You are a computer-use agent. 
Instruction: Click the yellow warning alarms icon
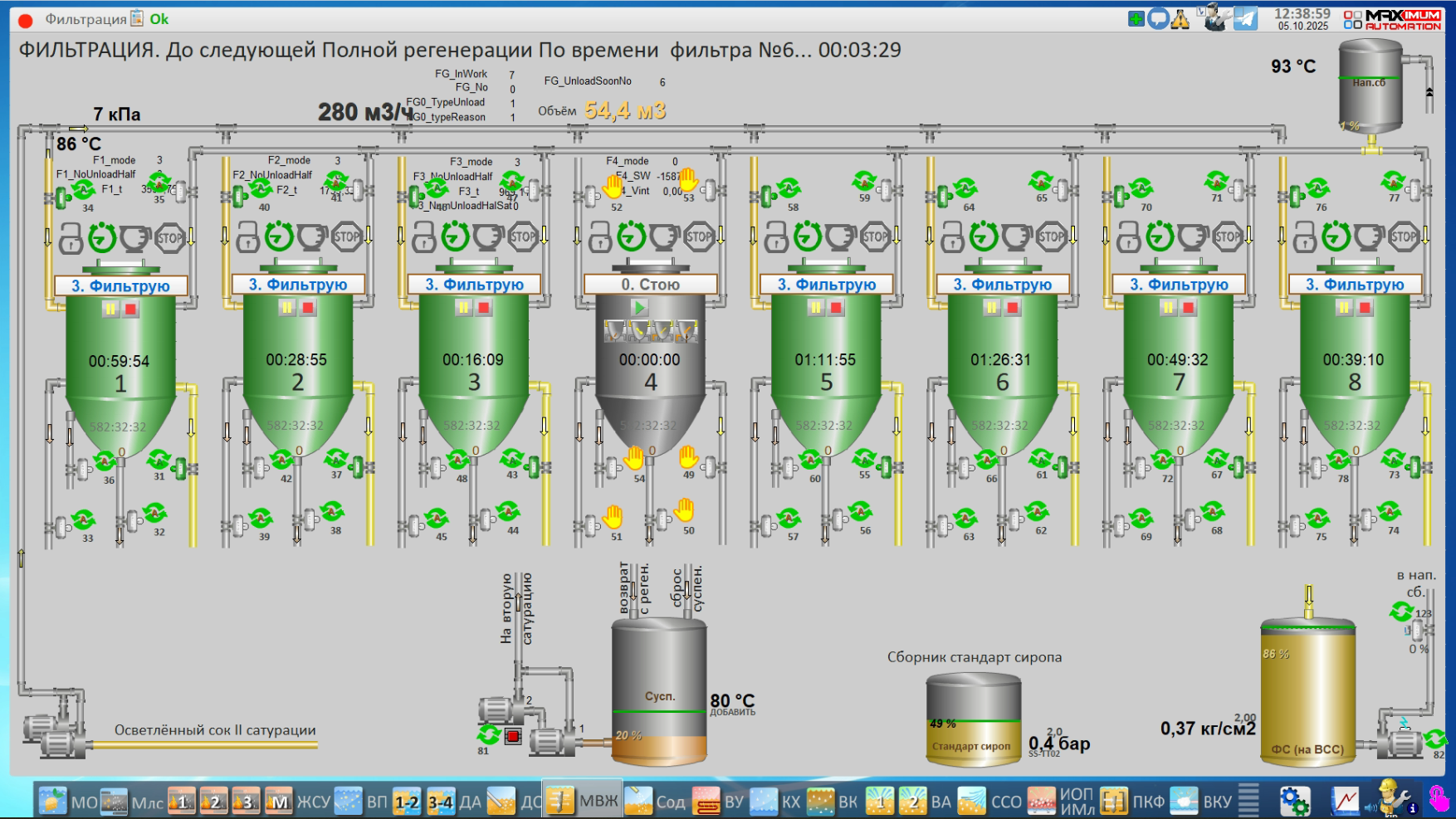pos(1180,19)
